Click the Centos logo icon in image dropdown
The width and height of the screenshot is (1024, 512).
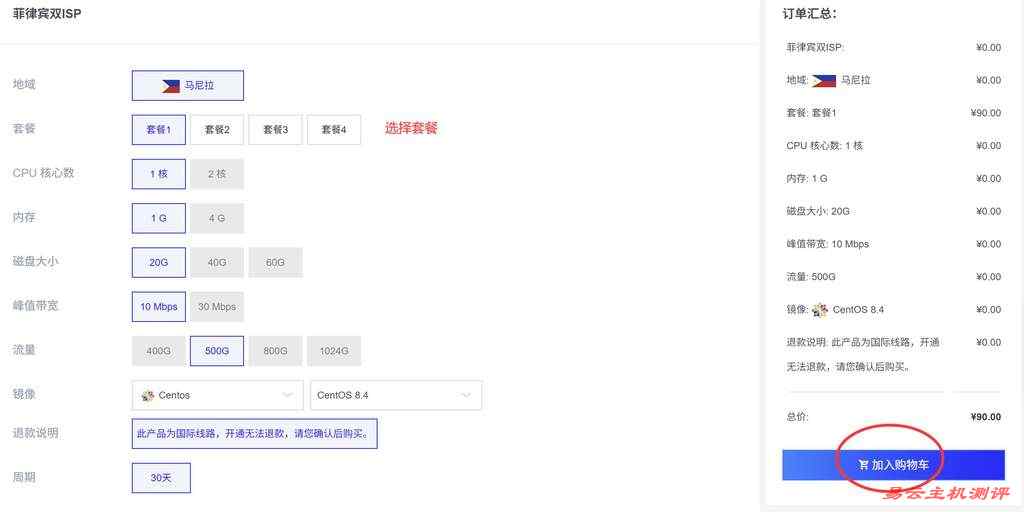(x=148, y=395)
